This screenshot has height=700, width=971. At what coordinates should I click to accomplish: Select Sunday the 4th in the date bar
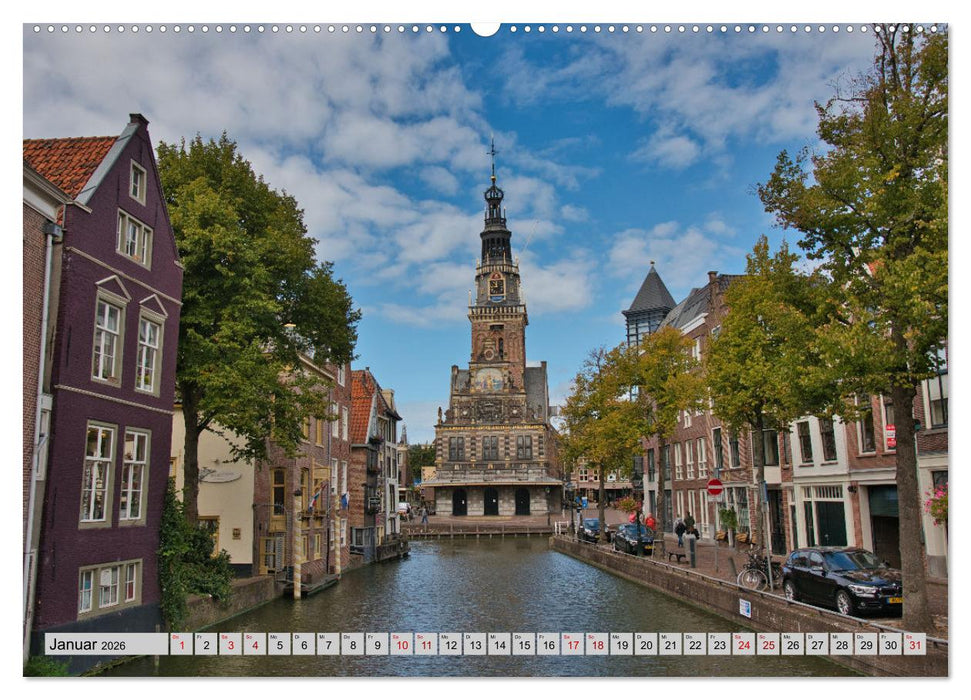click(x=253, y=646)
